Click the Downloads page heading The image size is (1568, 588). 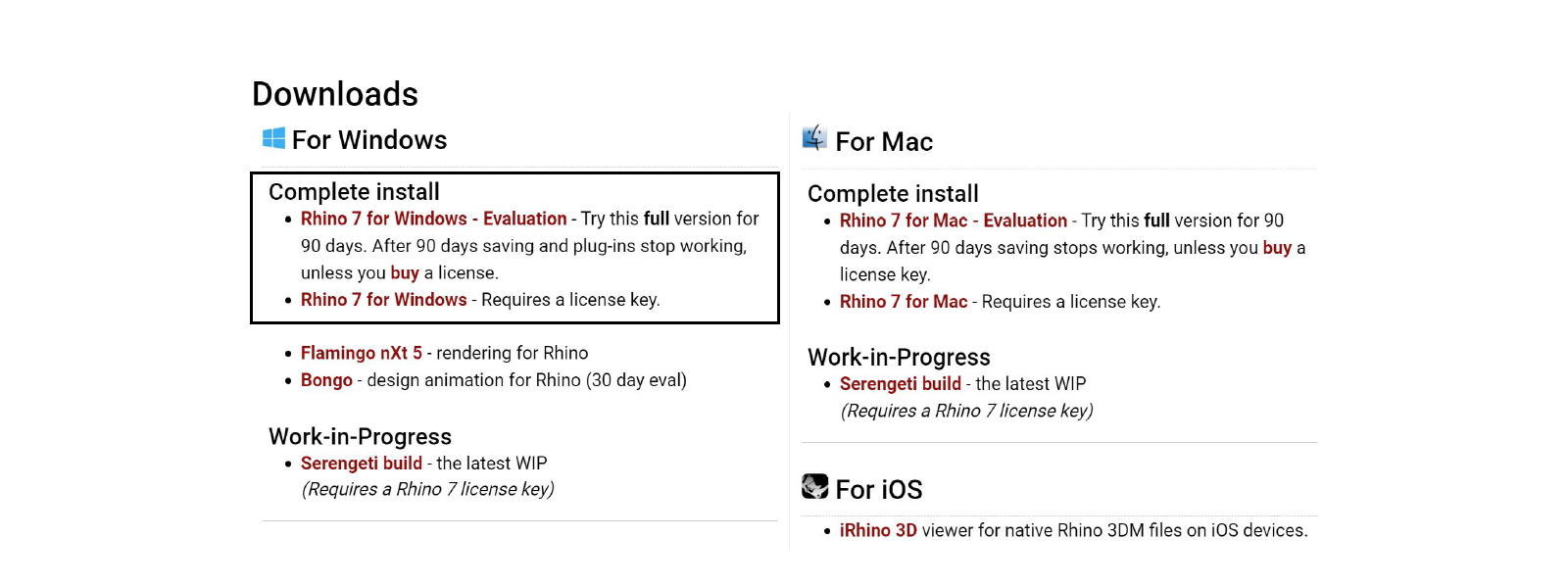click(x=335, y=94)
